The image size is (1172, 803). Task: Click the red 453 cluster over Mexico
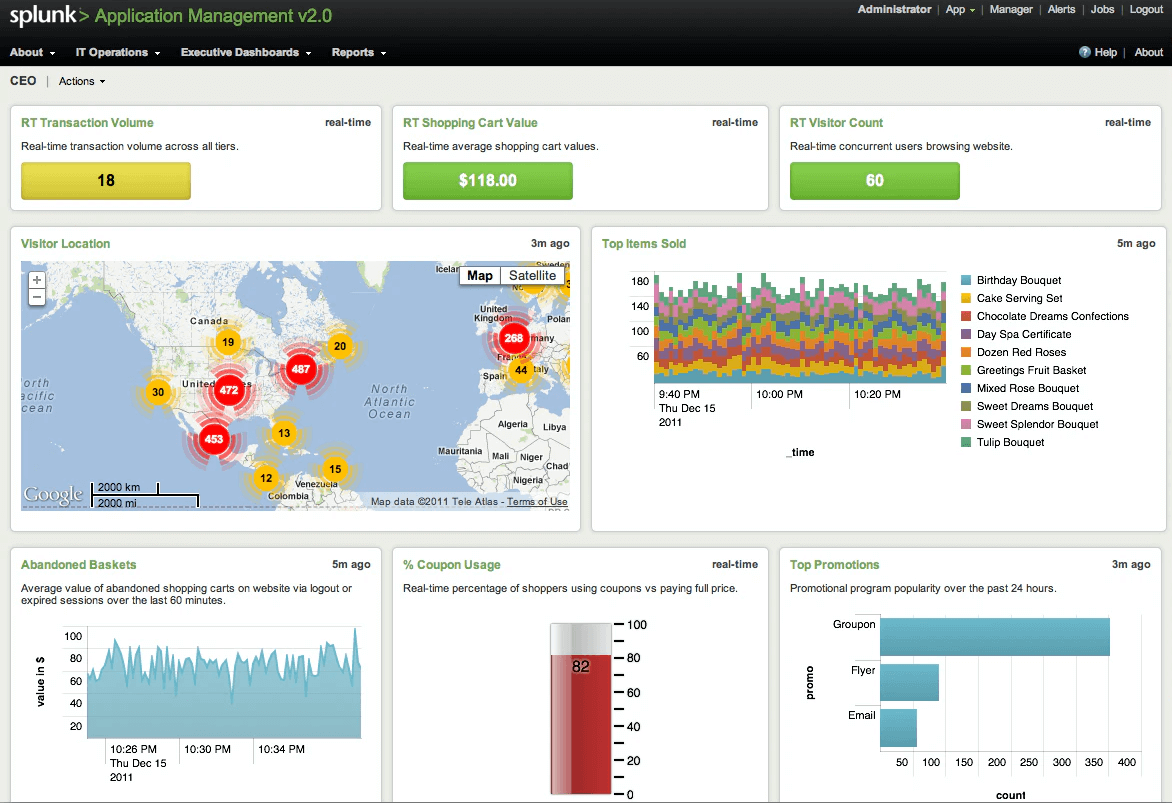pyautogui.click(x=213, y=439)
